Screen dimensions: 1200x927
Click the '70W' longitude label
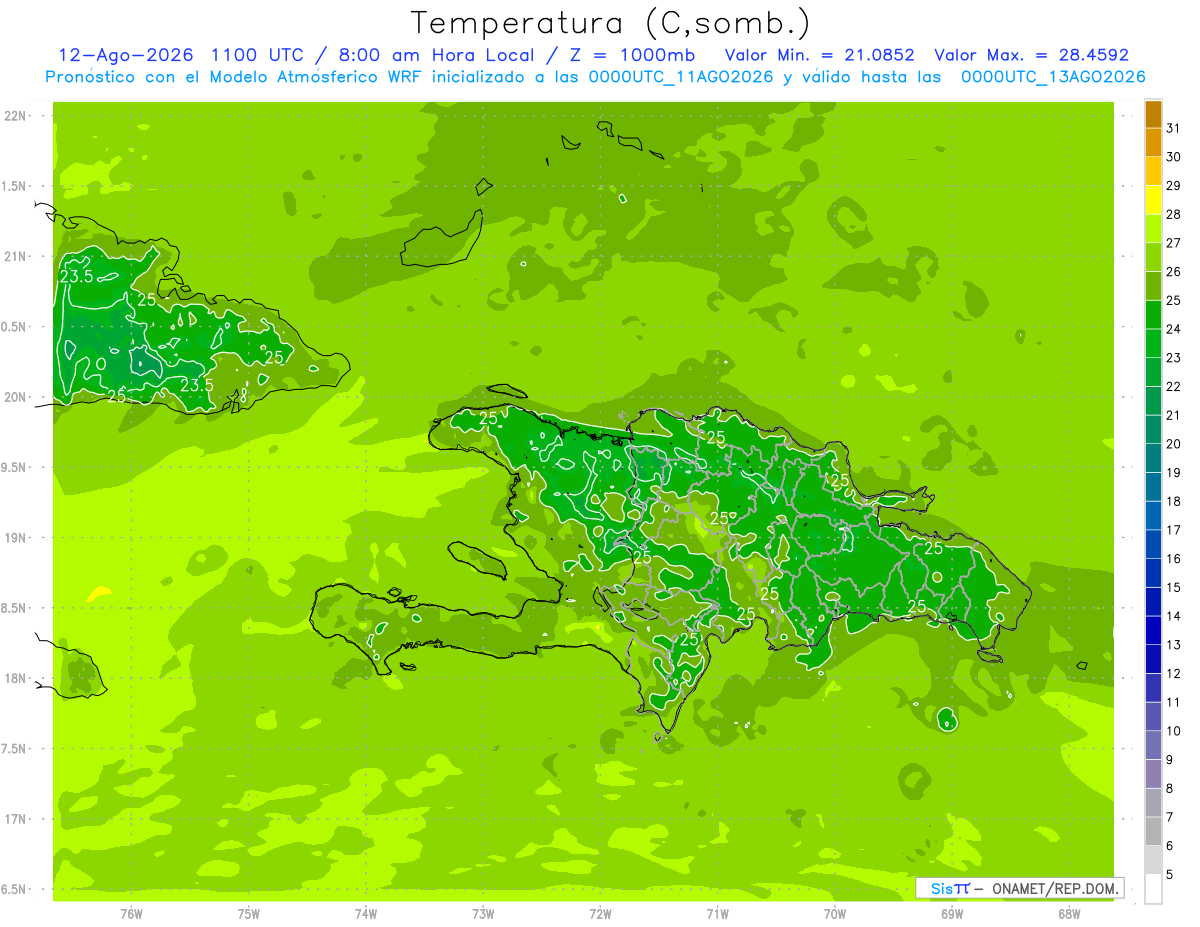click(x=835, y=914)
